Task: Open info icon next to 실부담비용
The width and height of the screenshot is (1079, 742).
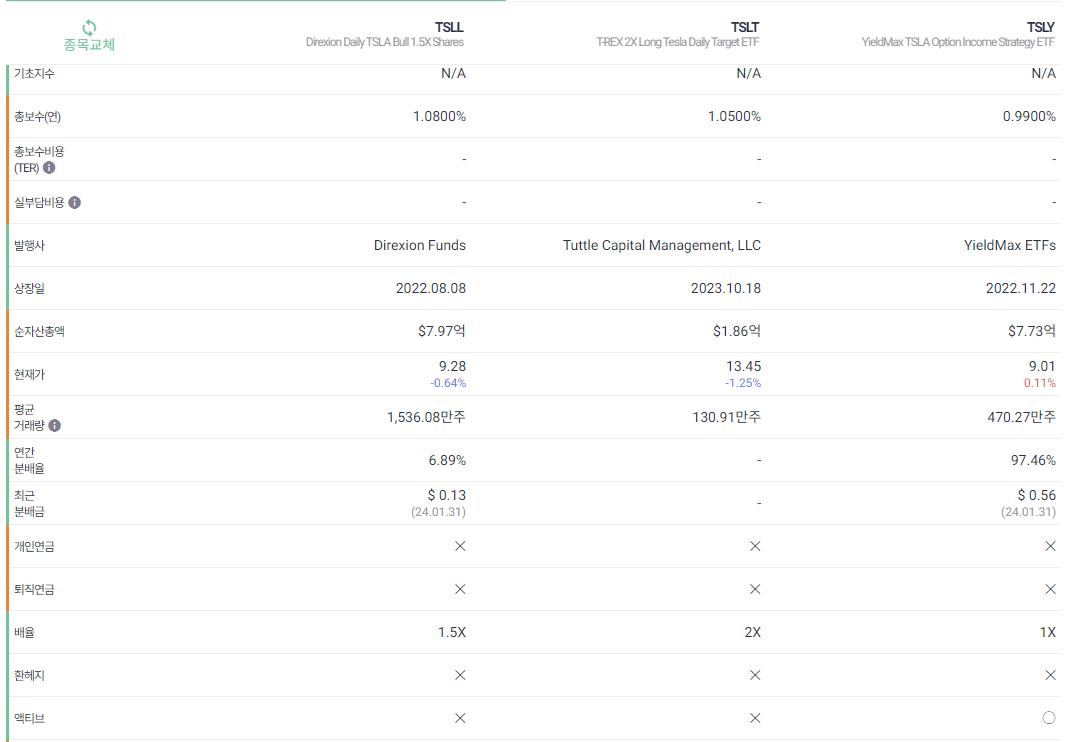Action: point(74,202)
